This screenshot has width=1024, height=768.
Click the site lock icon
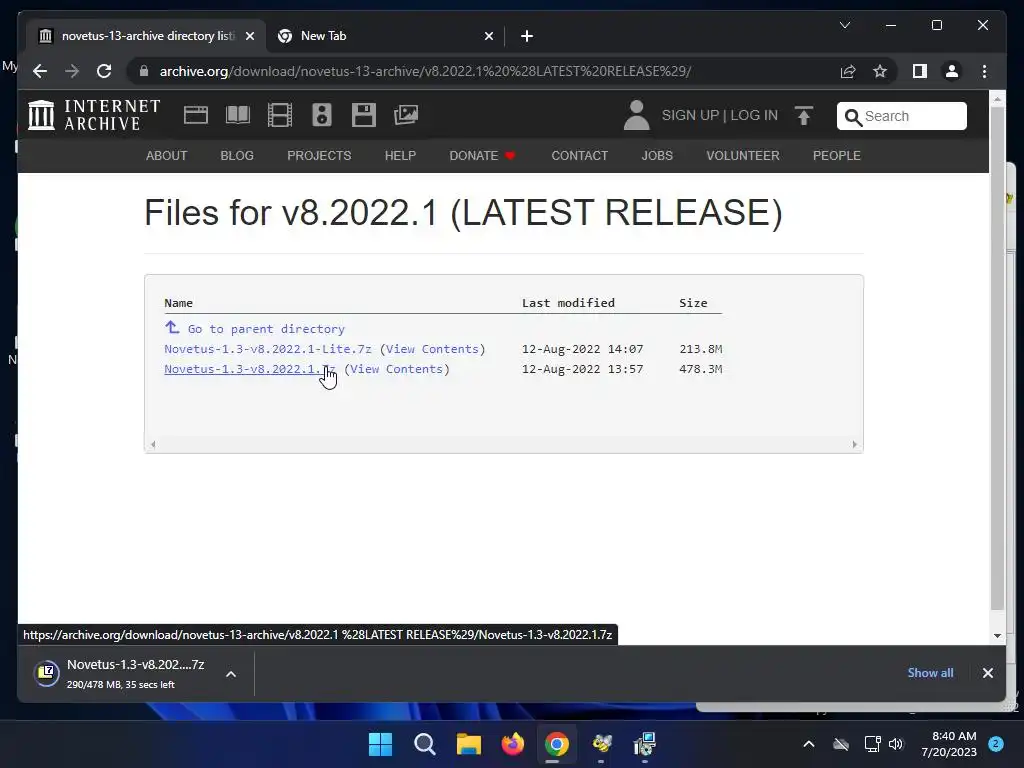pos(144,71)
